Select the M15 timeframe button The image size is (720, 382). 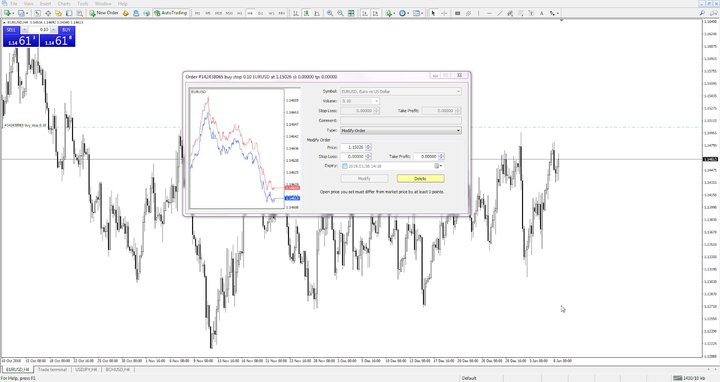218,13
